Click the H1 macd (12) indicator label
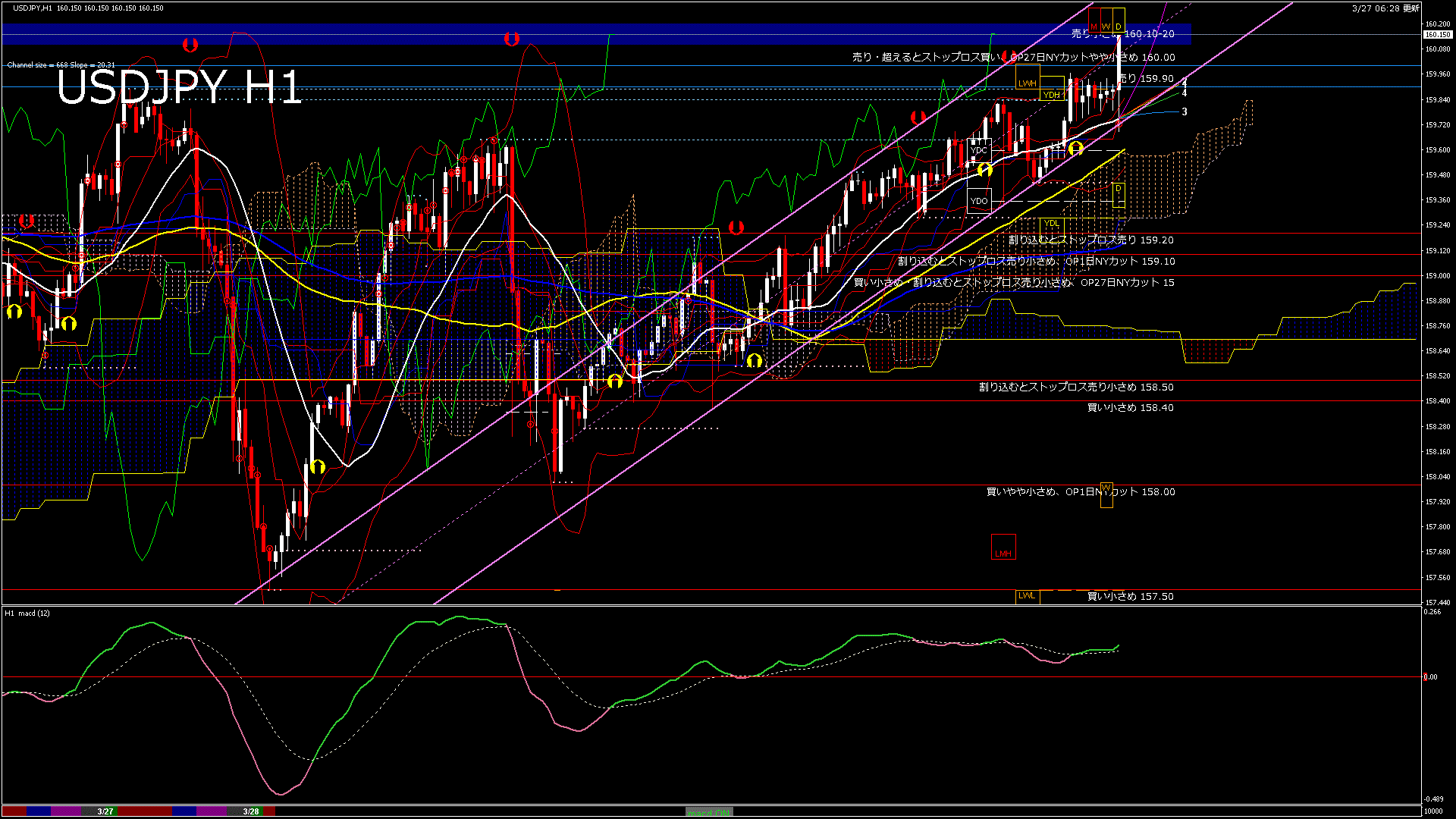 click(x=27, y=613)
